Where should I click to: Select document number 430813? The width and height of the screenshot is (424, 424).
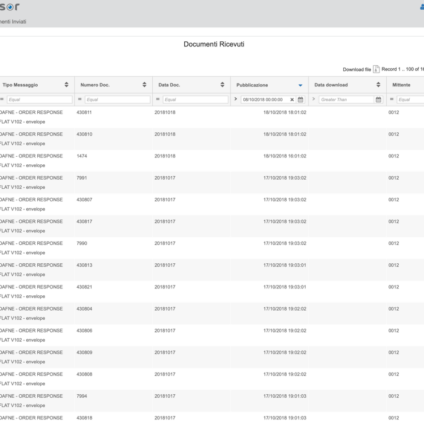pyautogui.click(x=84, y=265)
